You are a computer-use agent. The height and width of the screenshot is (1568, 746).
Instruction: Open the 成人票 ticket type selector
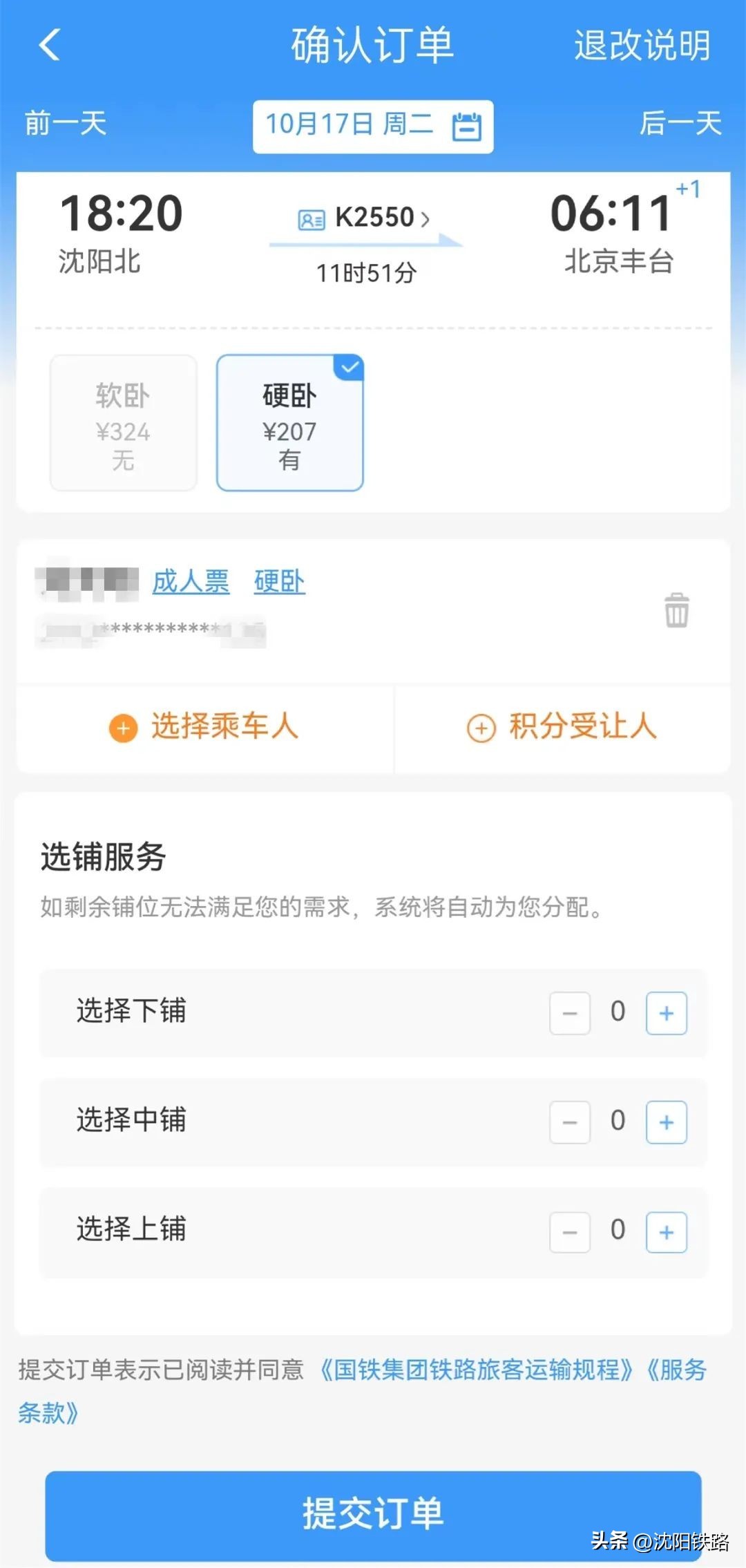point(191,582)
